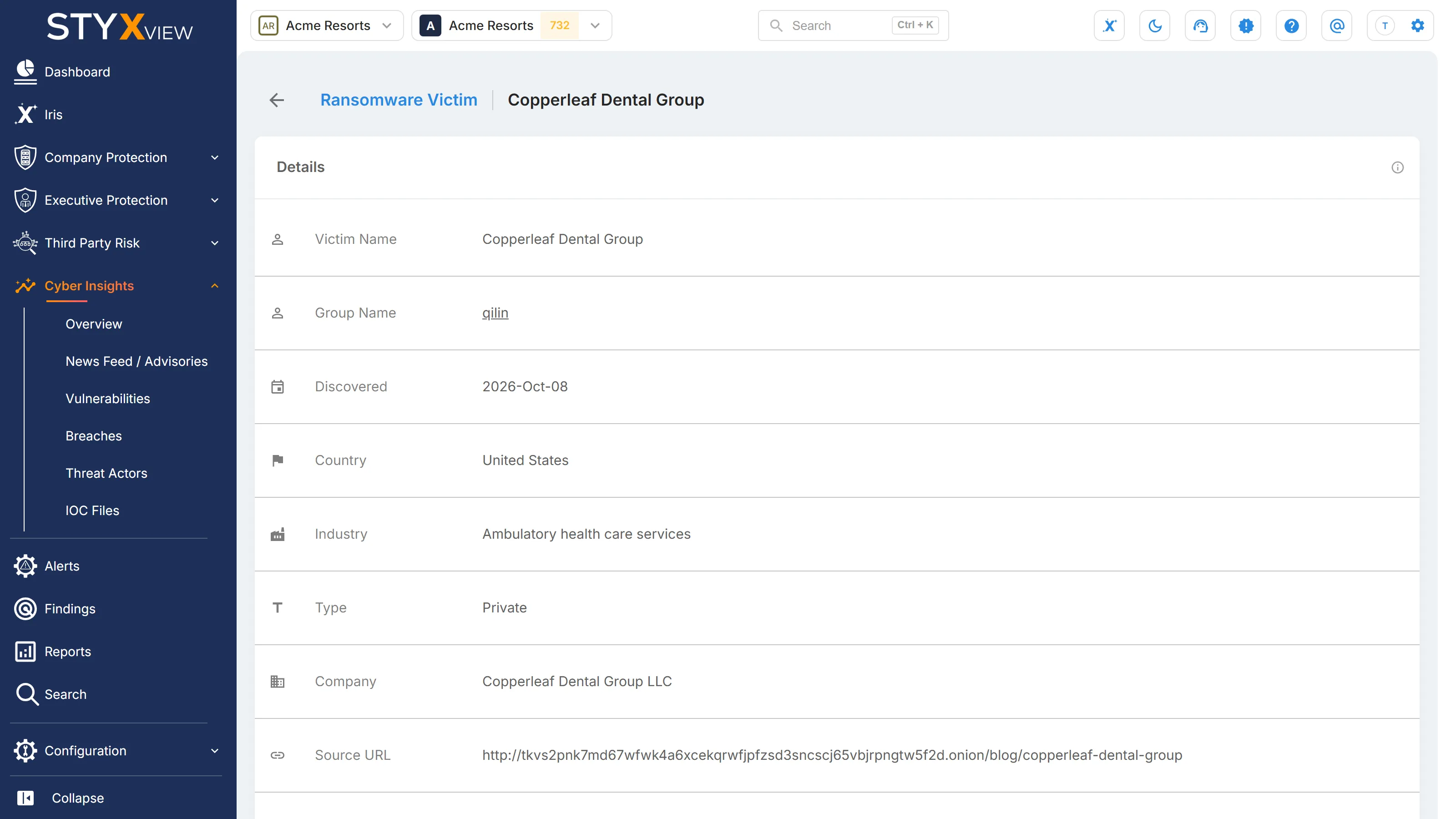
Task: Open IOC Files submenu item
Action: 92,511
